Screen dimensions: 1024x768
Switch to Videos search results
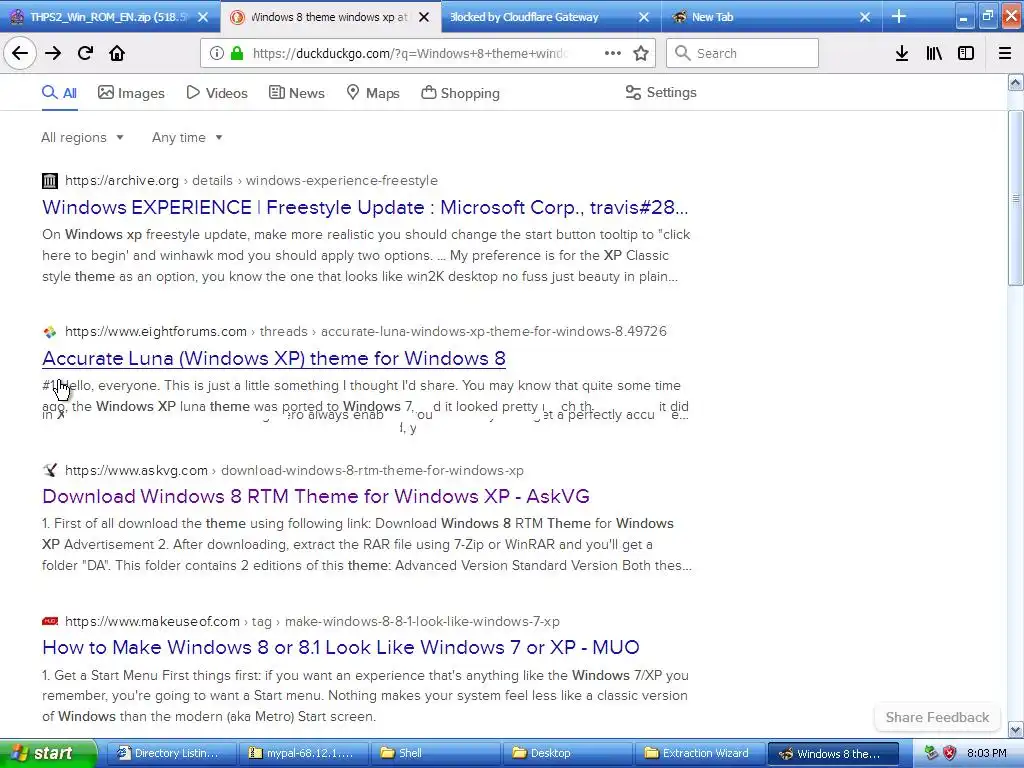217,93
